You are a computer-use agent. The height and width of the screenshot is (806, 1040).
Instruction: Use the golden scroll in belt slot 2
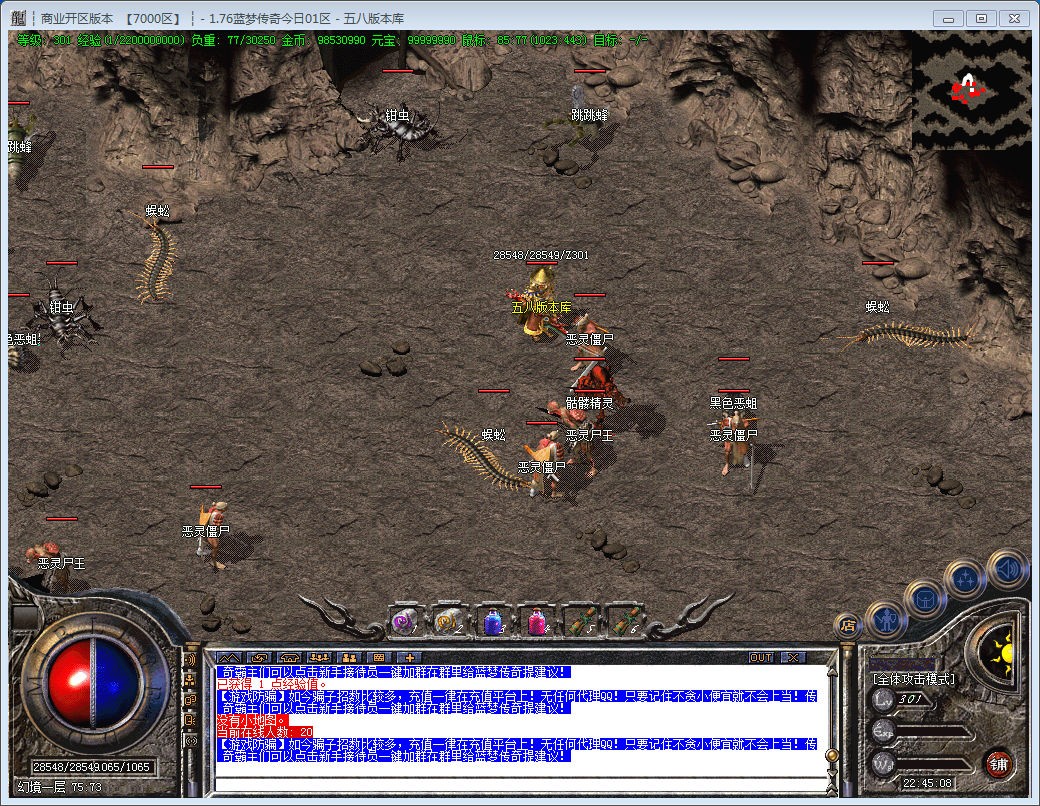(449, 622)
